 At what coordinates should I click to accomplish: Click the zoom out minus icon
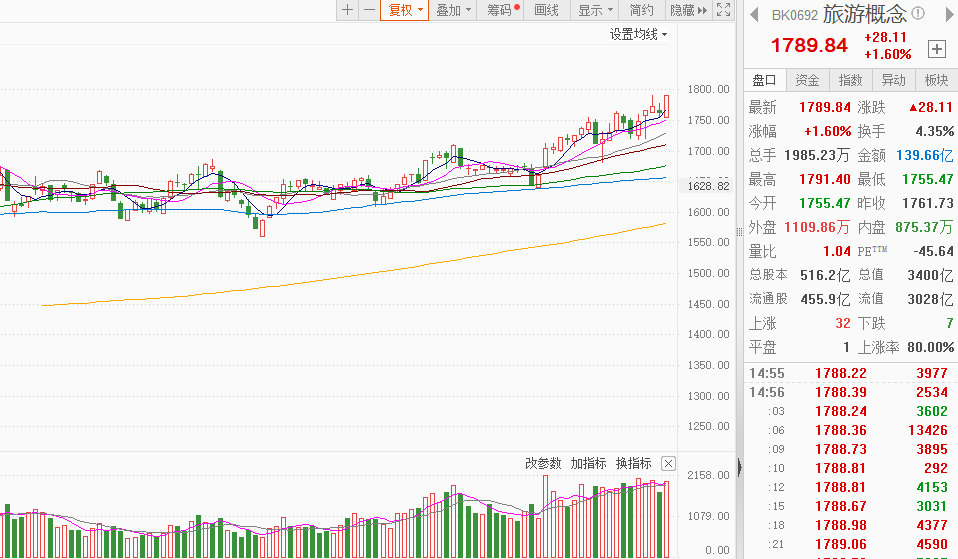369,10
